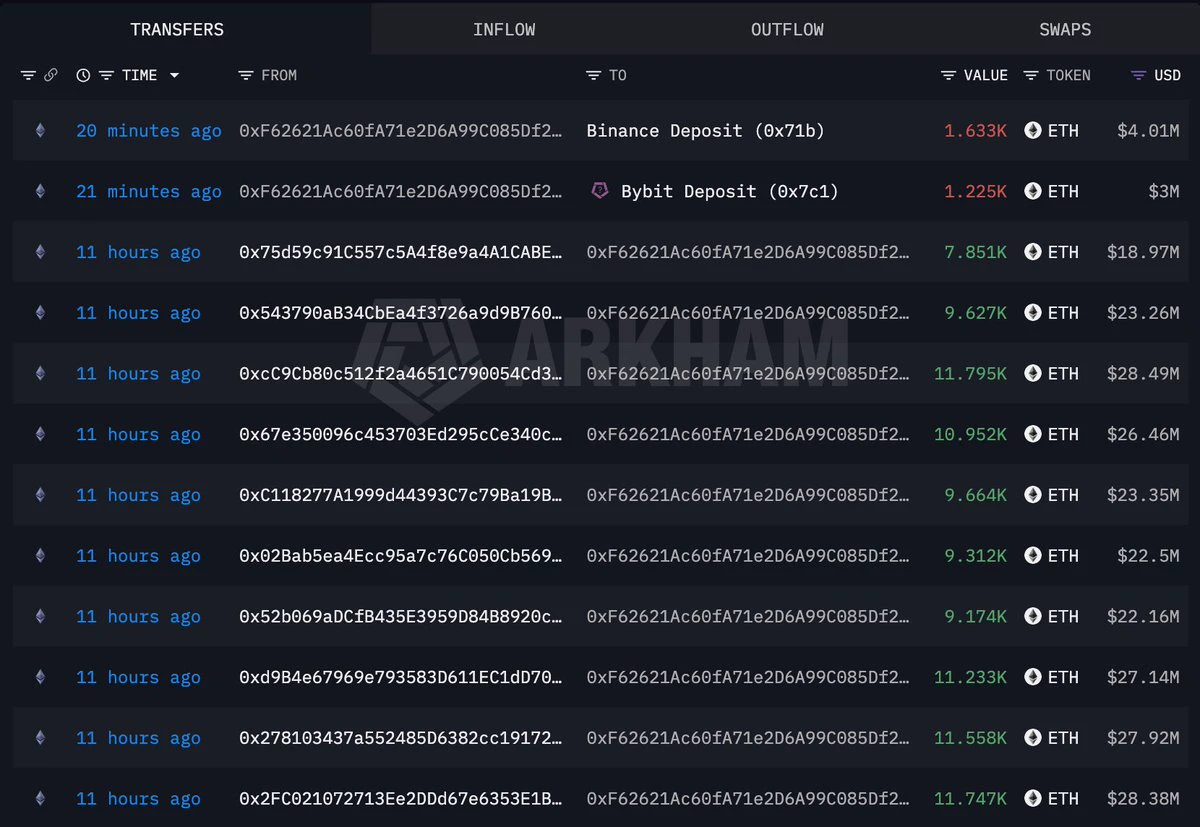Image resolution: width=1200 pixels, height=827 pixels.
Task: Open sender address 0x52b069aDCfB435E3959D84B8920c
Action: 400,617
